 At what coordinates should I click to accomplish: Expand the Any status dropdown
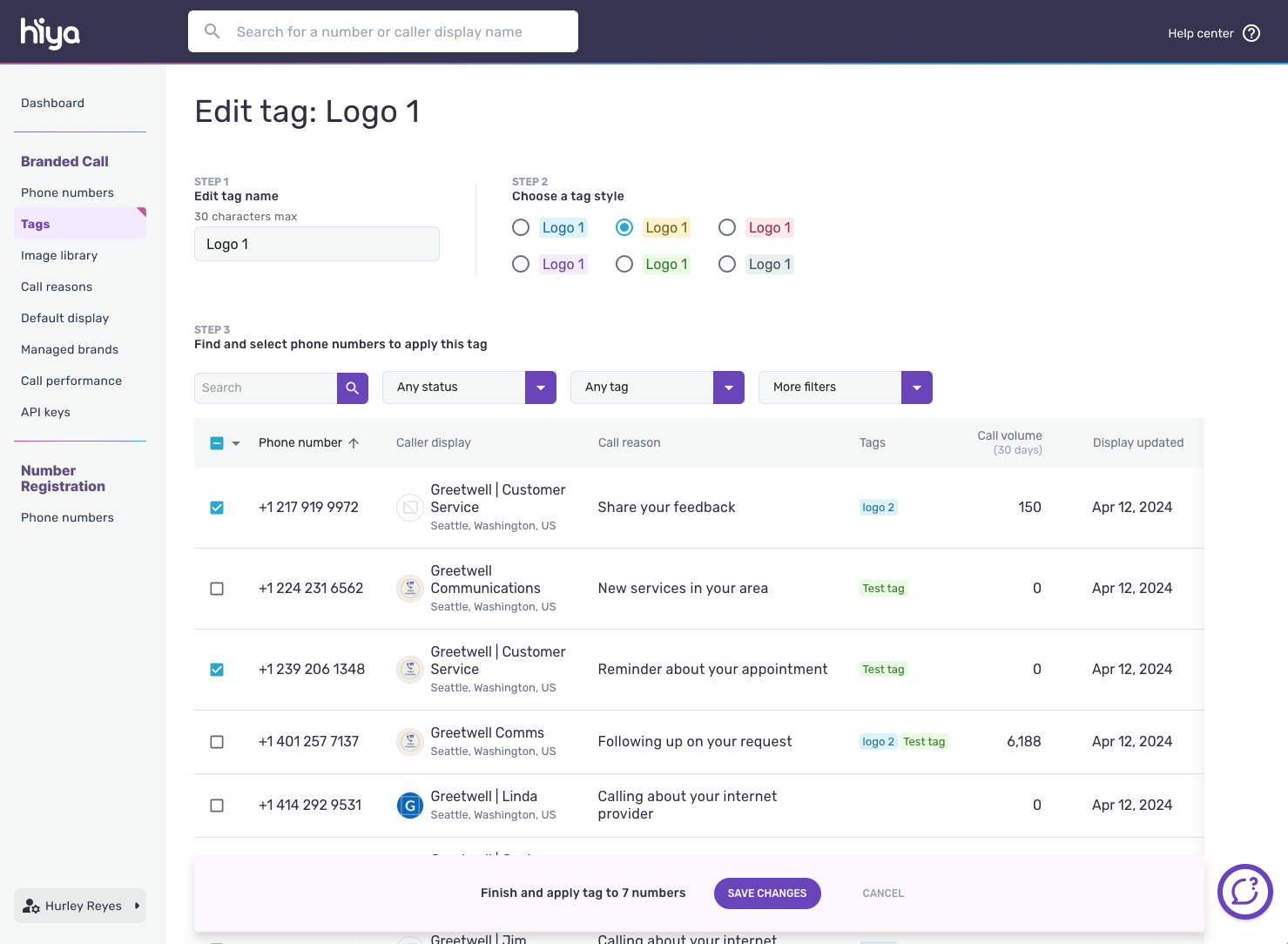point(540,388)
